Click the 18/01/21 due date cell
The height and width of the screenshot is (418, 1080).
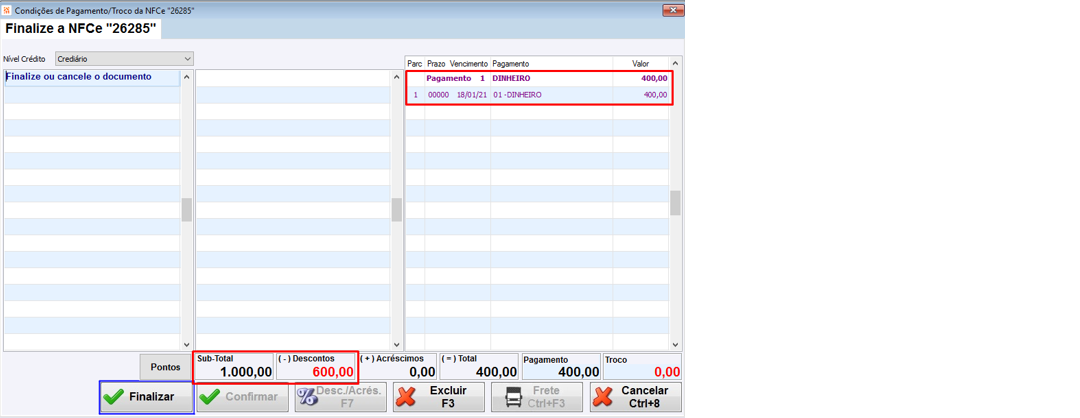coord(470,94)
